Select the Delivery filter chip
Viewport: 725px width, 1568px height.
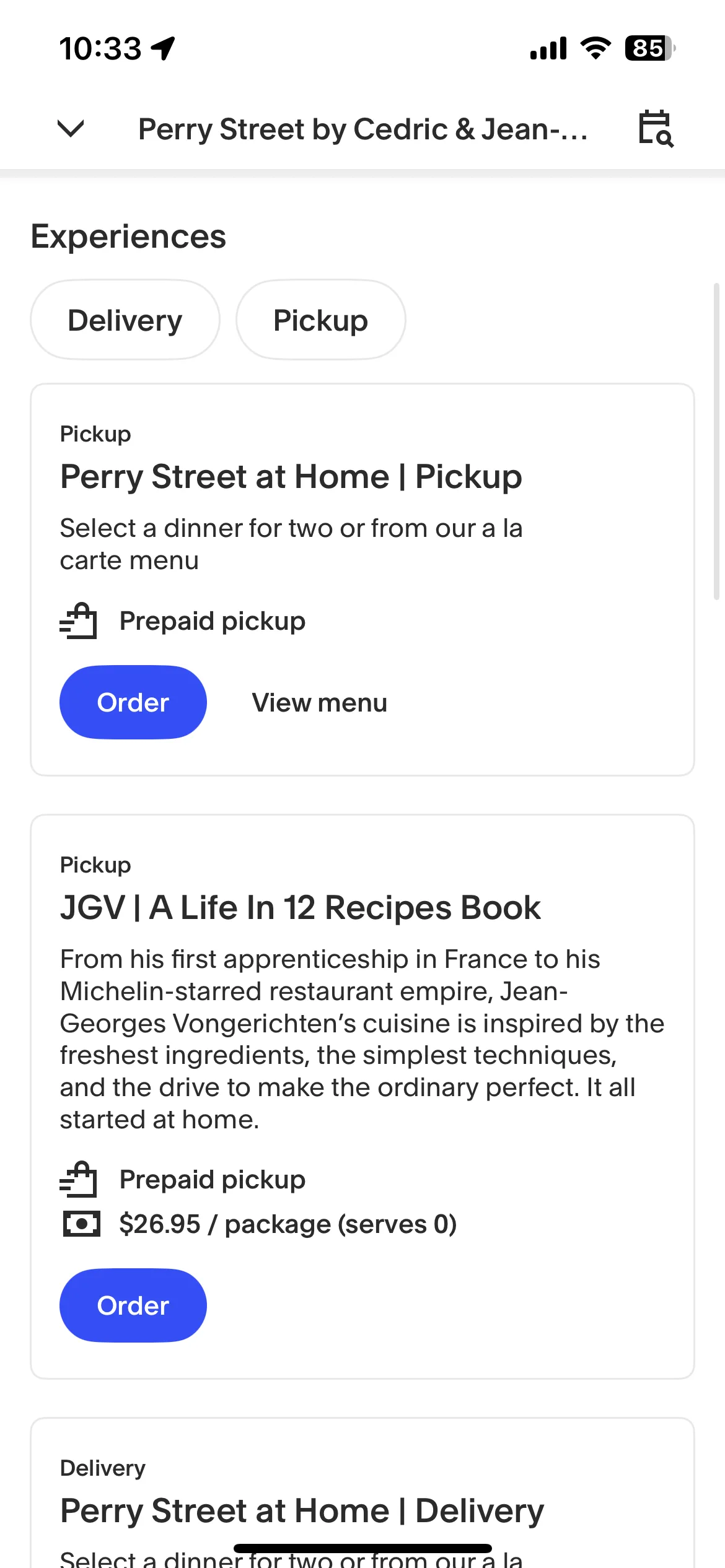tap(125, 320)
